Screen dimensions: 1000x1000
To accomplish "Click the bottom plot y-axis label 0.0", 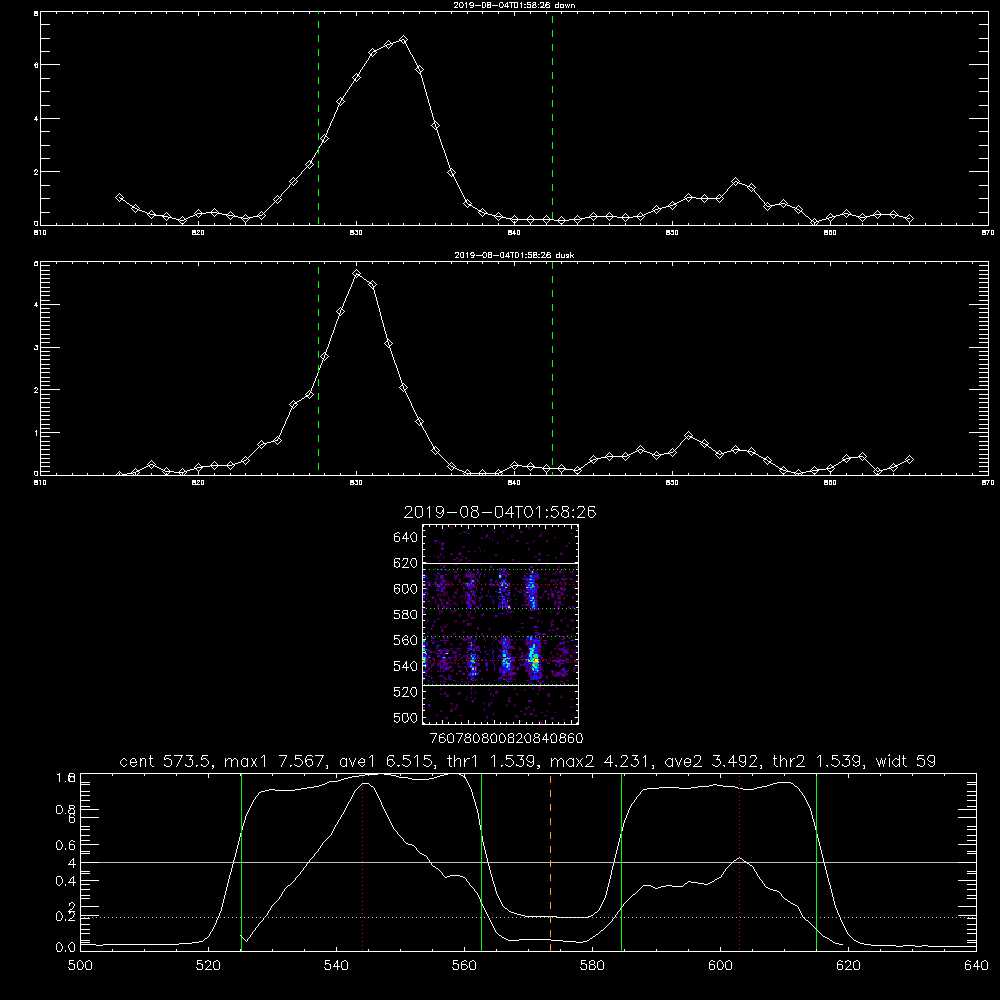I will [x=65, y=948].
